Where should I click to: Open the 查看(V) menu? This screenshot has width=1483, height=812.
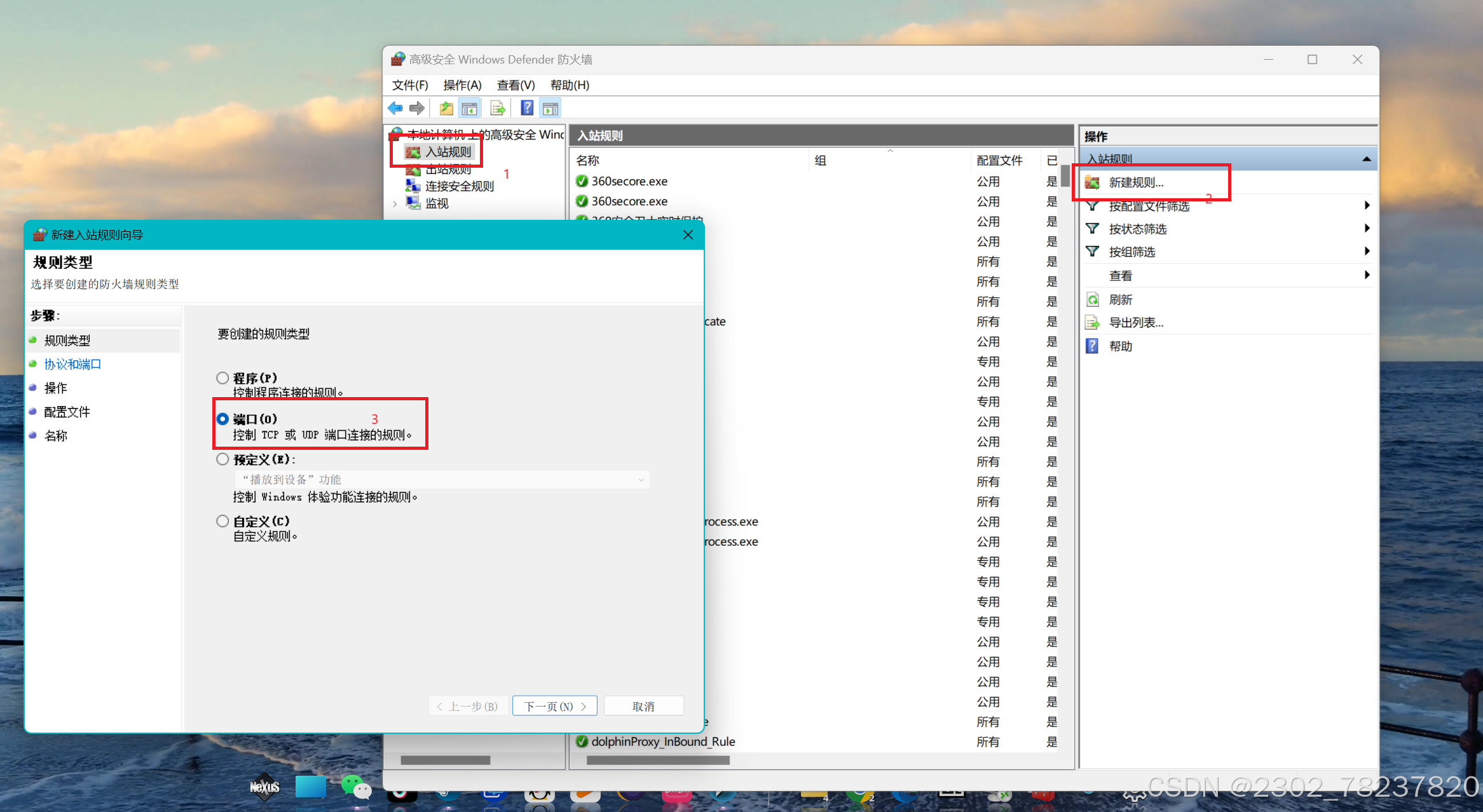(516, 85)
